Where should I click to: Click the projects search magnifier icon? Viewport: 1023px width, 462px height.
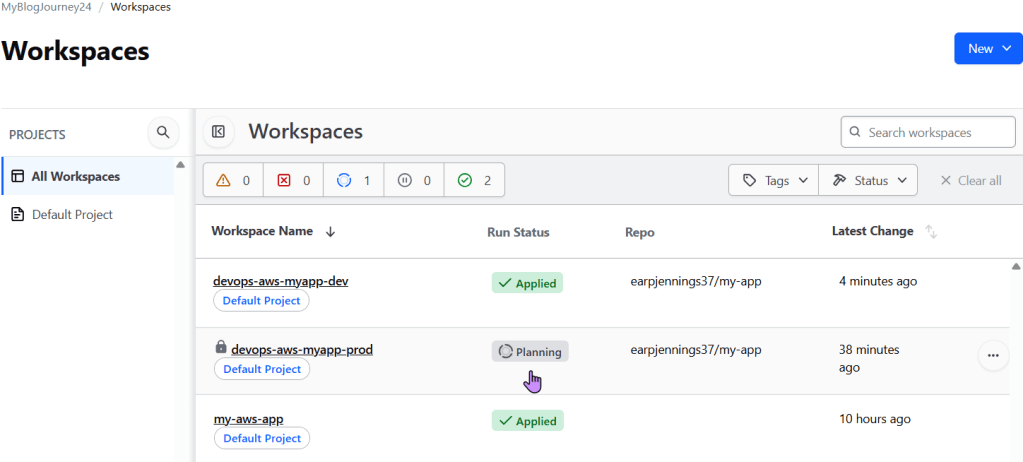point(163,132)
